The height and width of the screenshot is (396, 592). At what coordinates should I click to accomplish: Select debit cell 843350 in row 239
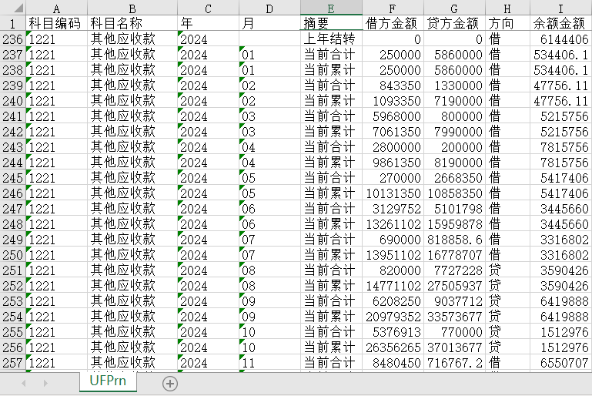tap(393, 85)
